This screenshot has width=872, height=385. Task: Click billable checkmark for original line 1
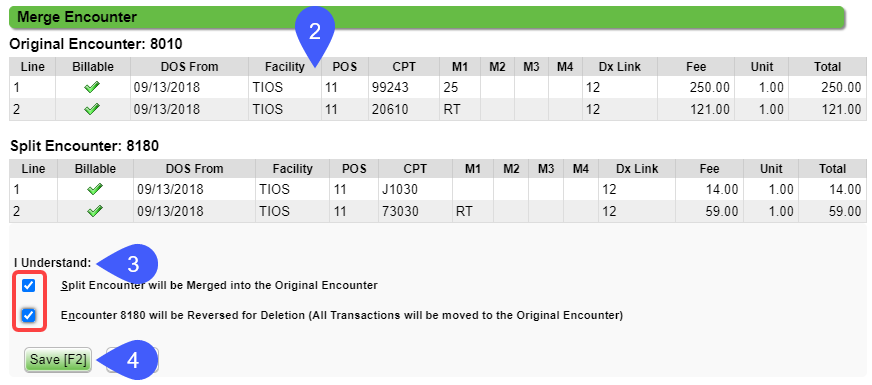click(x=92, y=87)
